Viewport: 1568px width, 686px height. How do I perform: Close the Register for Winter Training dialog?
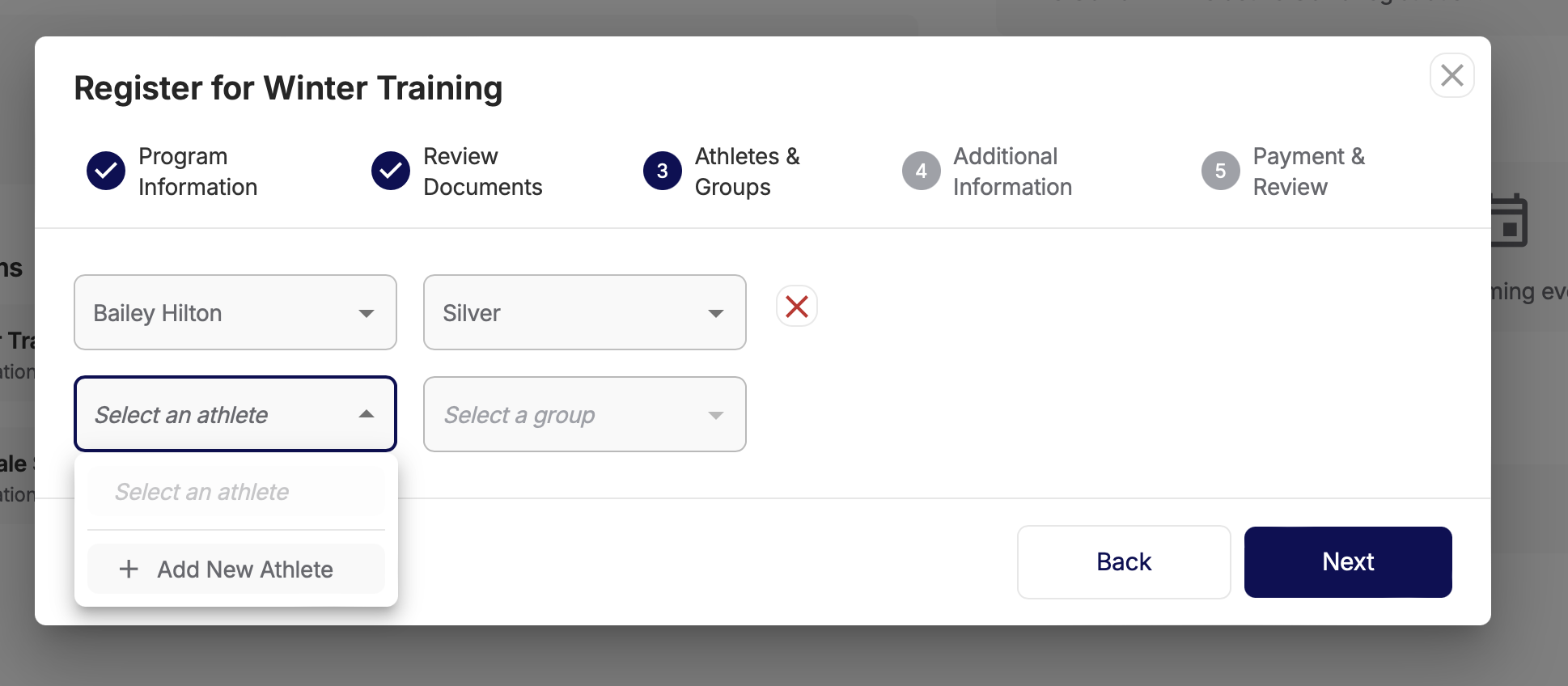pos(1451,75)
